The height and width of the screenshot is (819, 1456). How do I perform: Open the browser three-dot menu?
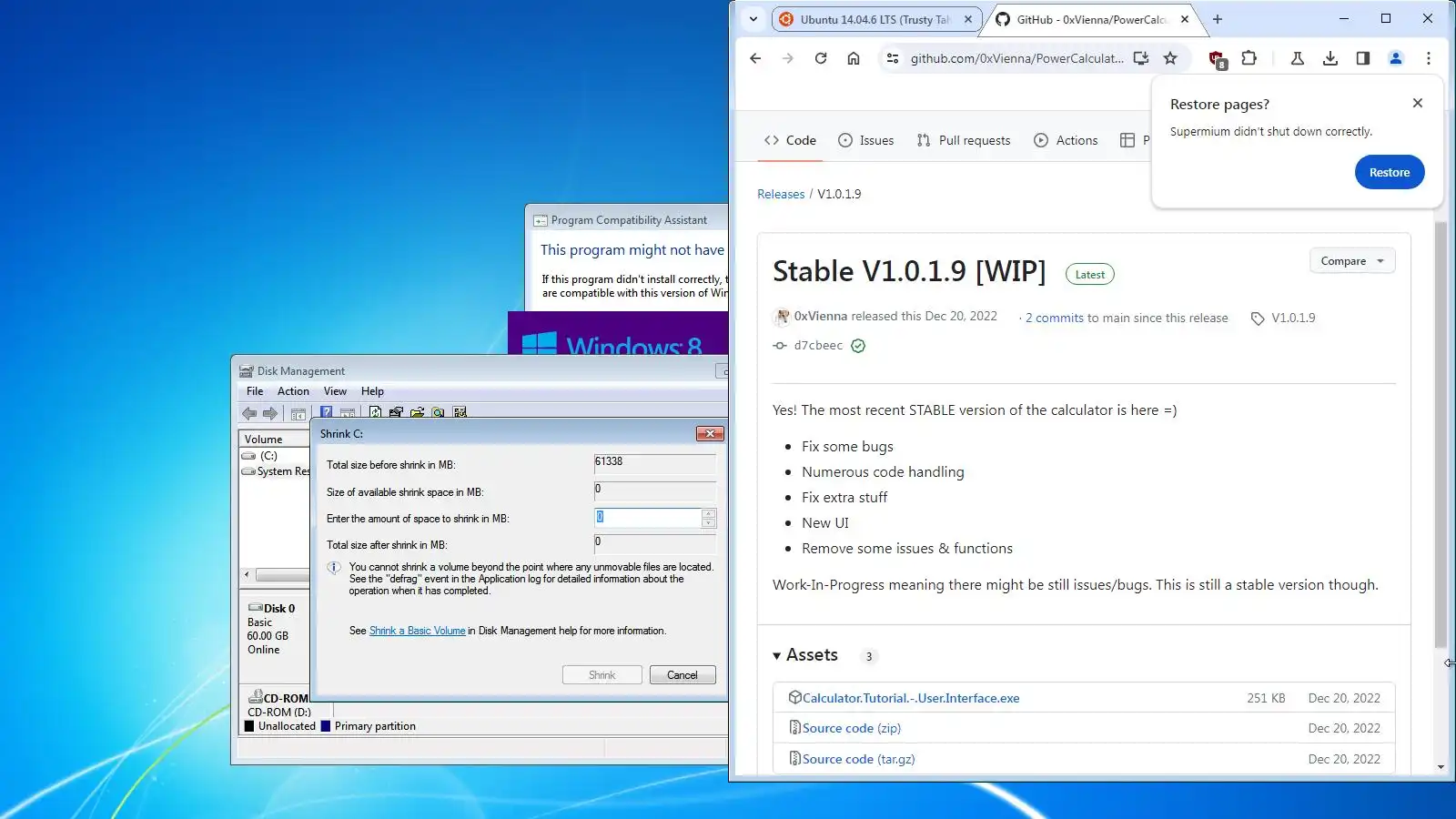[1429, 58]
